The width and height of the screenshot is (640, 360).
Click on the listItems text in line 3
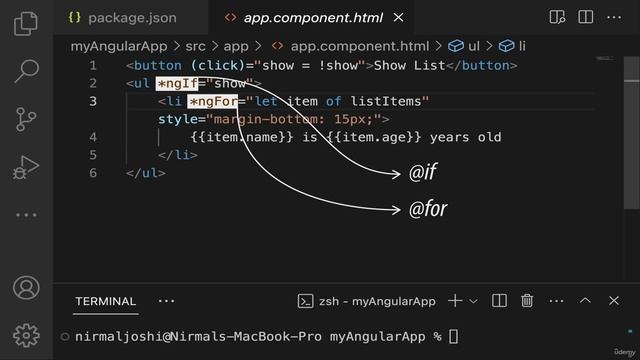tap(386, 101)
